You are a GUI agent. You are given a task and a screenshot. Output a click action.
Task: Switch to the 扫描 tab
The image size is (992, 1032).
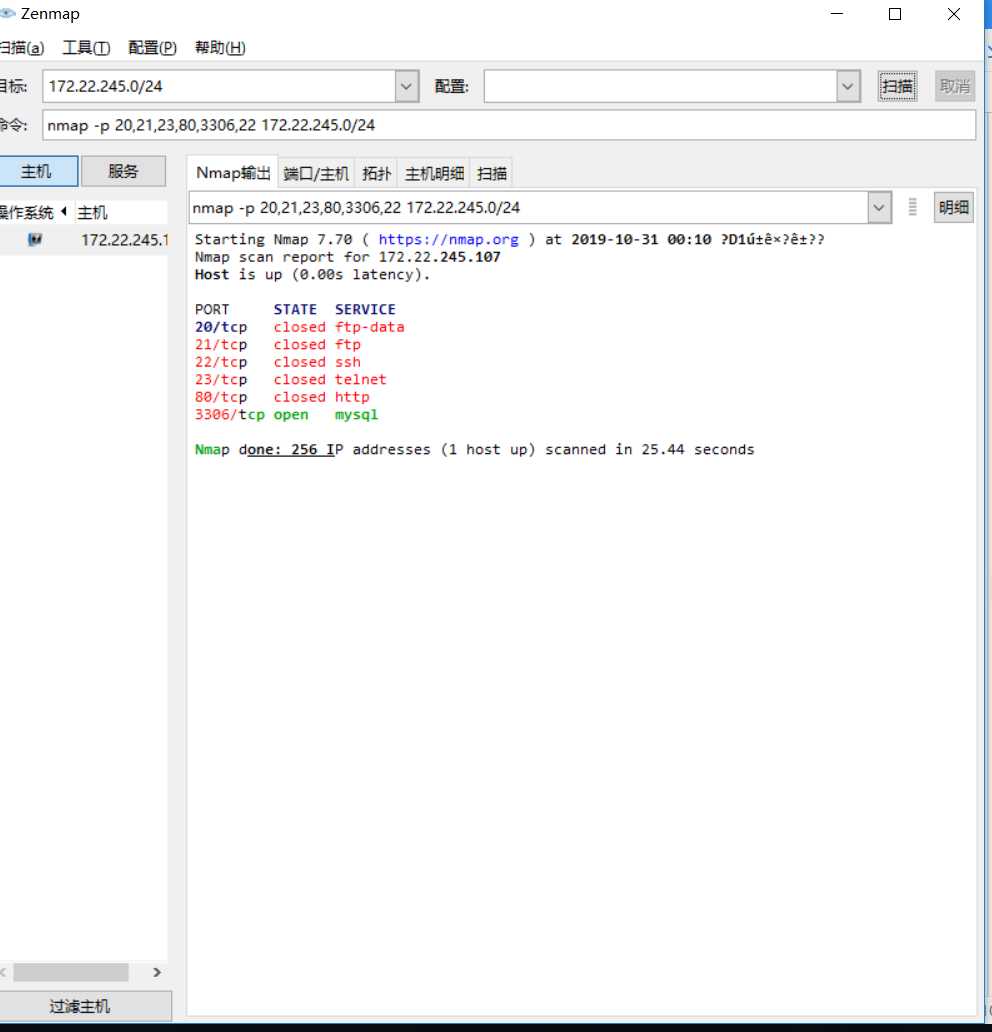492,174
